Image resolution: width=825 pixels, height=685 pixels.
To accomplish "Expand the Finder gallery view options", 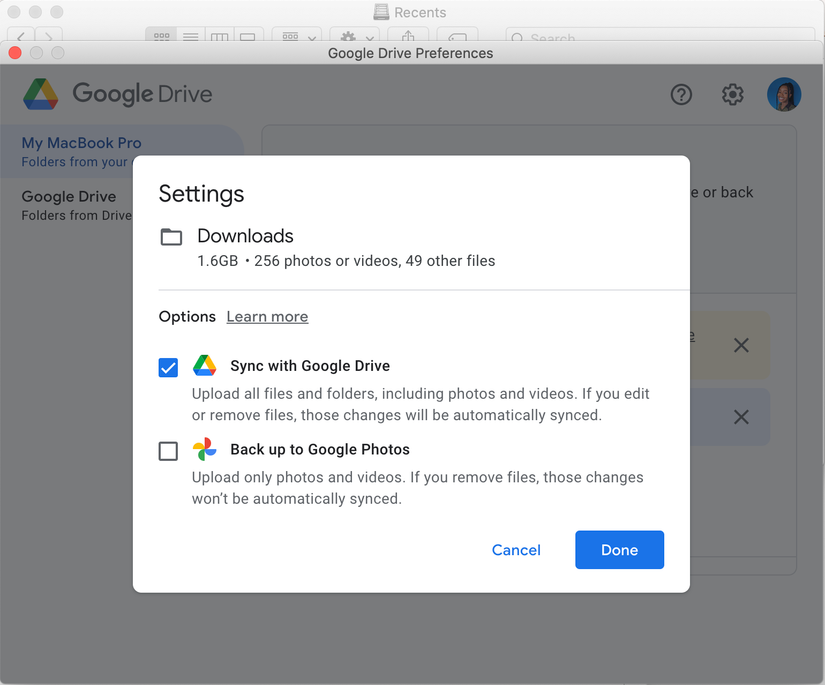I will tap(247, 34).
